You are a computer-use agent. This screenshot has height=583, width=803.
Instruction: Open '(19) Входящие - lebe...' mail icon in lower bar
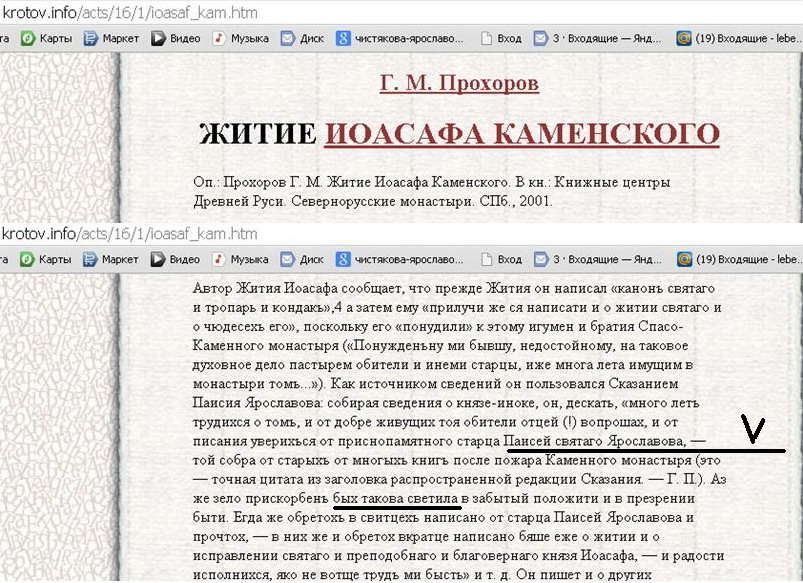[684, 259]
